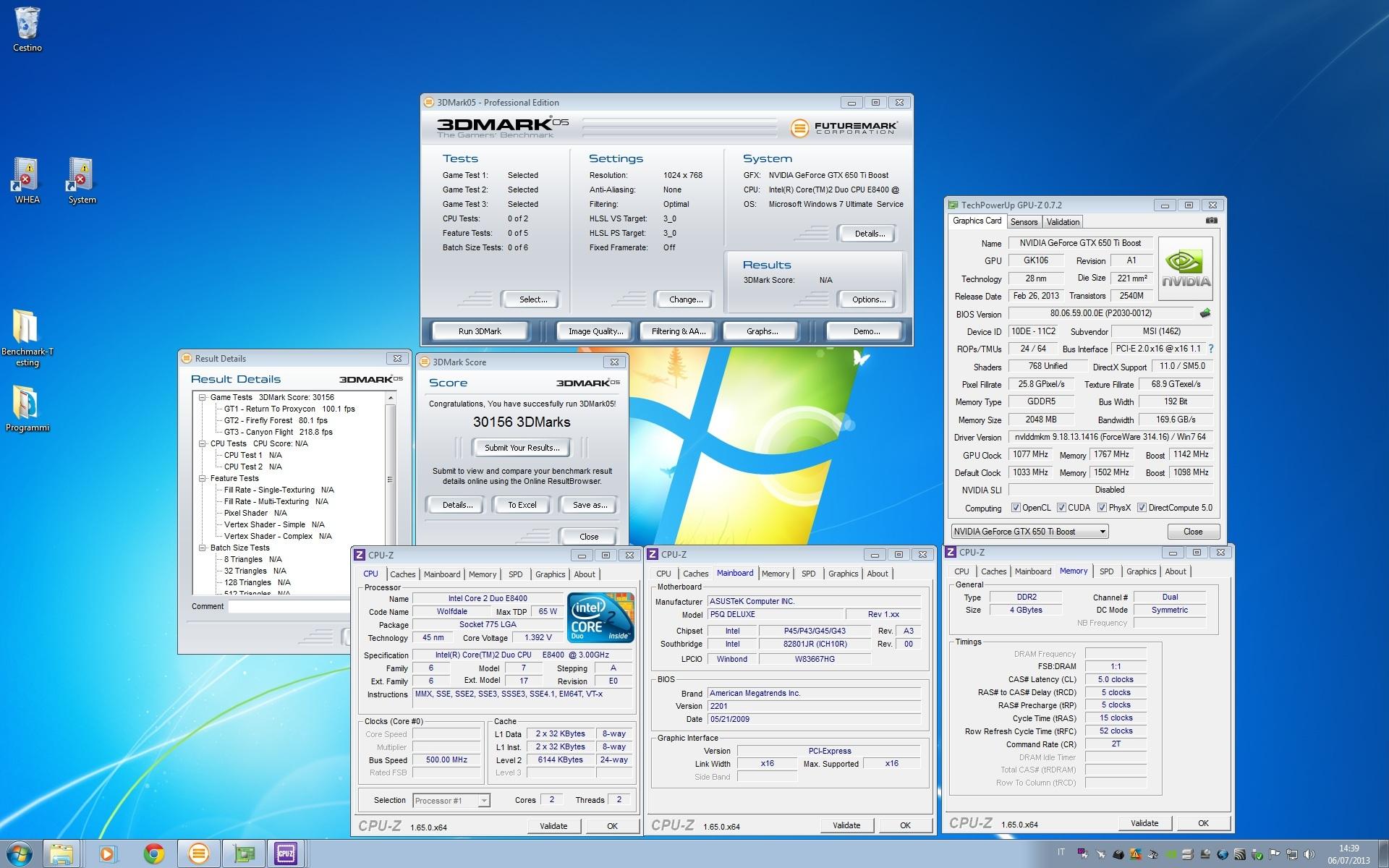Select GT3 - Canyon Flight result row
The width and height of the screenshot is (1389, 868).
pos(278,432)
